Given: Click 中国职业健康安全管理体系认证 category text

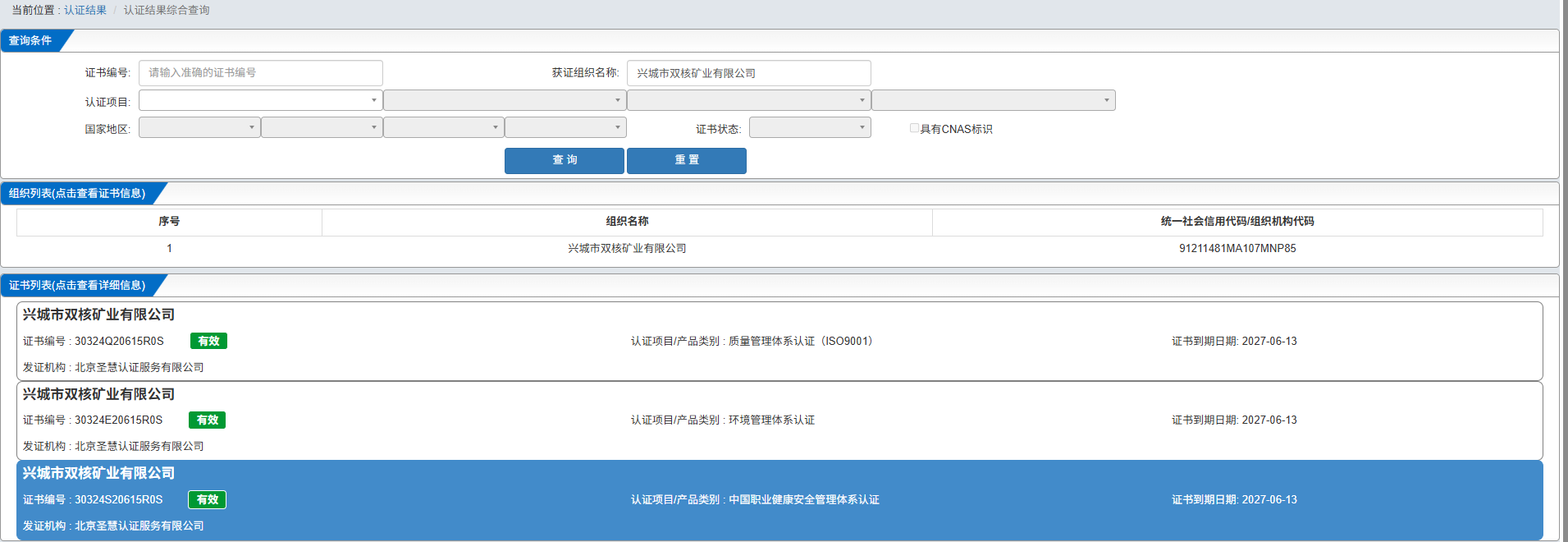Looking at the screenshot, I should 804,499.
